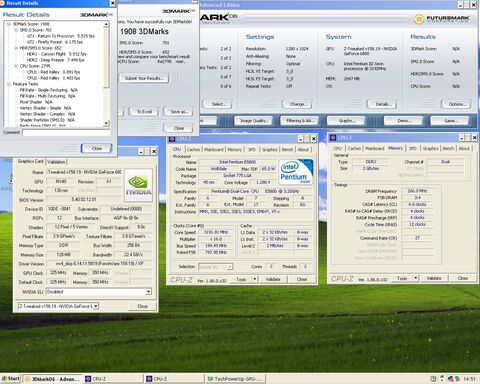480x384 pixels.
Task: Click the Core Speed value in CPU-Z
Action: click(216, 232)
